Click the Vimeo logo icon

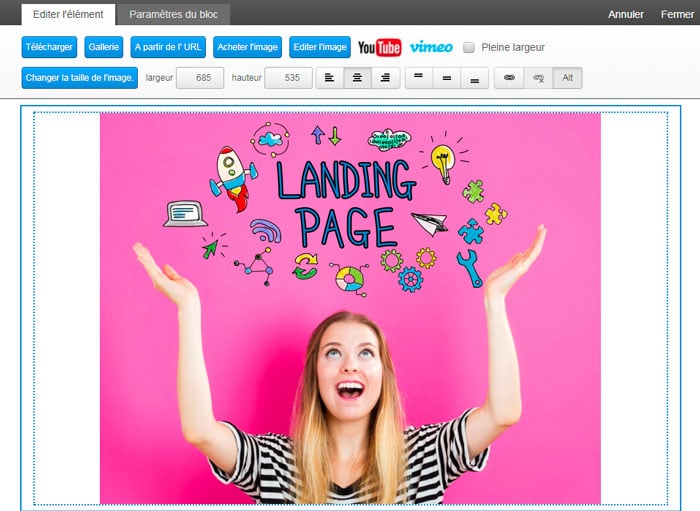(431, 47)
